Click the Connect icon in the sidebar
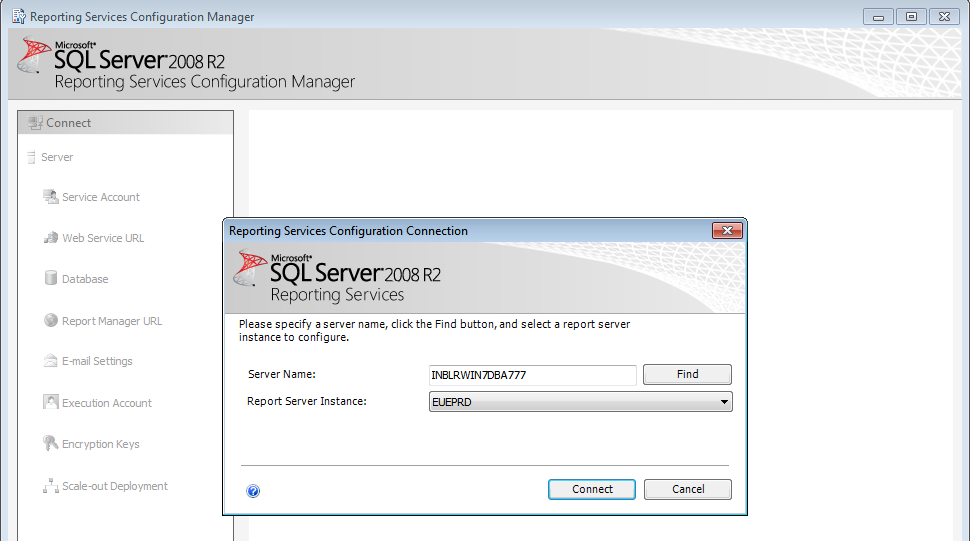The image size is (970, 541). [x=35, y=122]
